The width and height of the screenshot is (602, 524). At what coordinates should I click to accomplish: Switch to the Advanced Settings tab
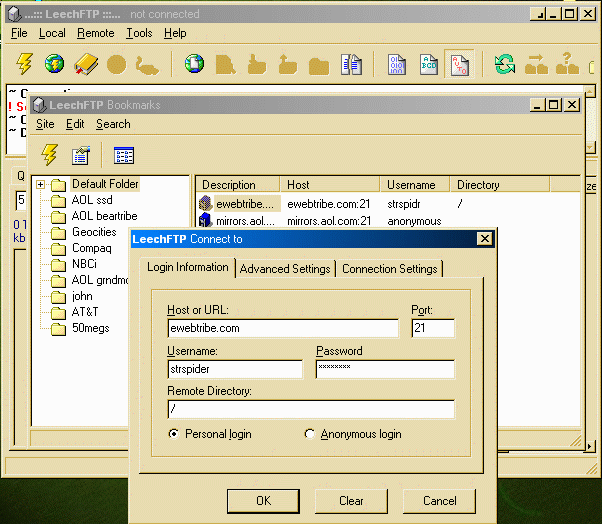(285, 269)
